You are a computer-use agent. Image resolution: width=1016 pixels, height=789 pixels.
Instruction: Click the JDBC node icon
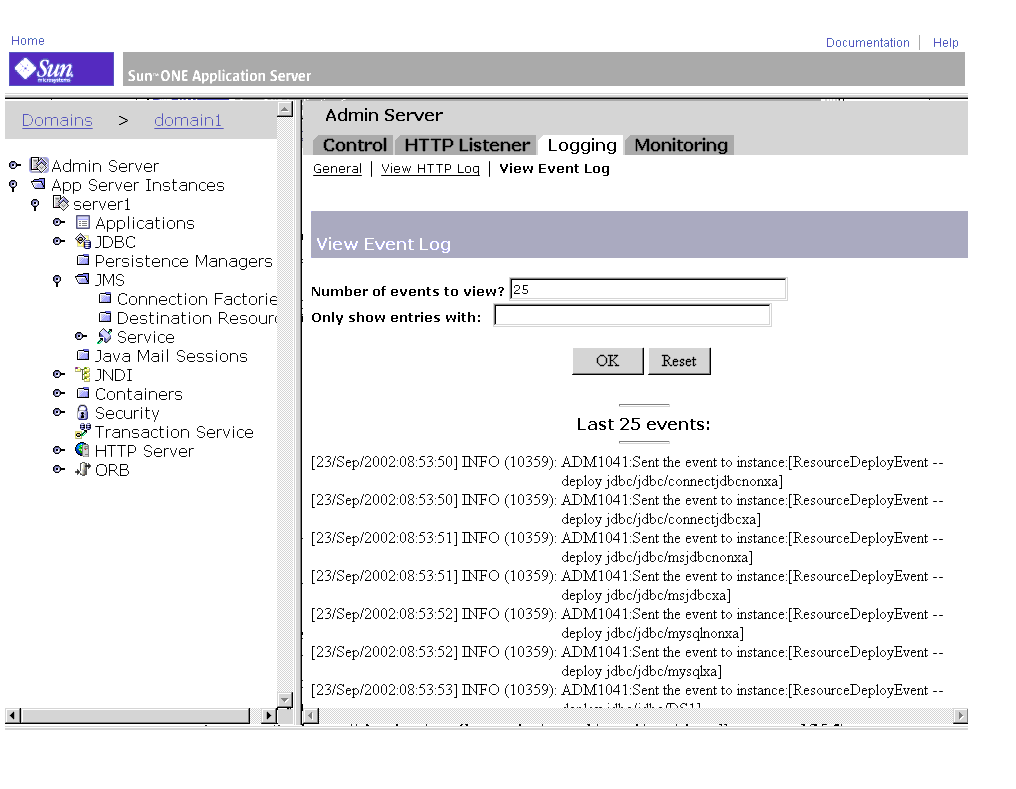[83, 241]
